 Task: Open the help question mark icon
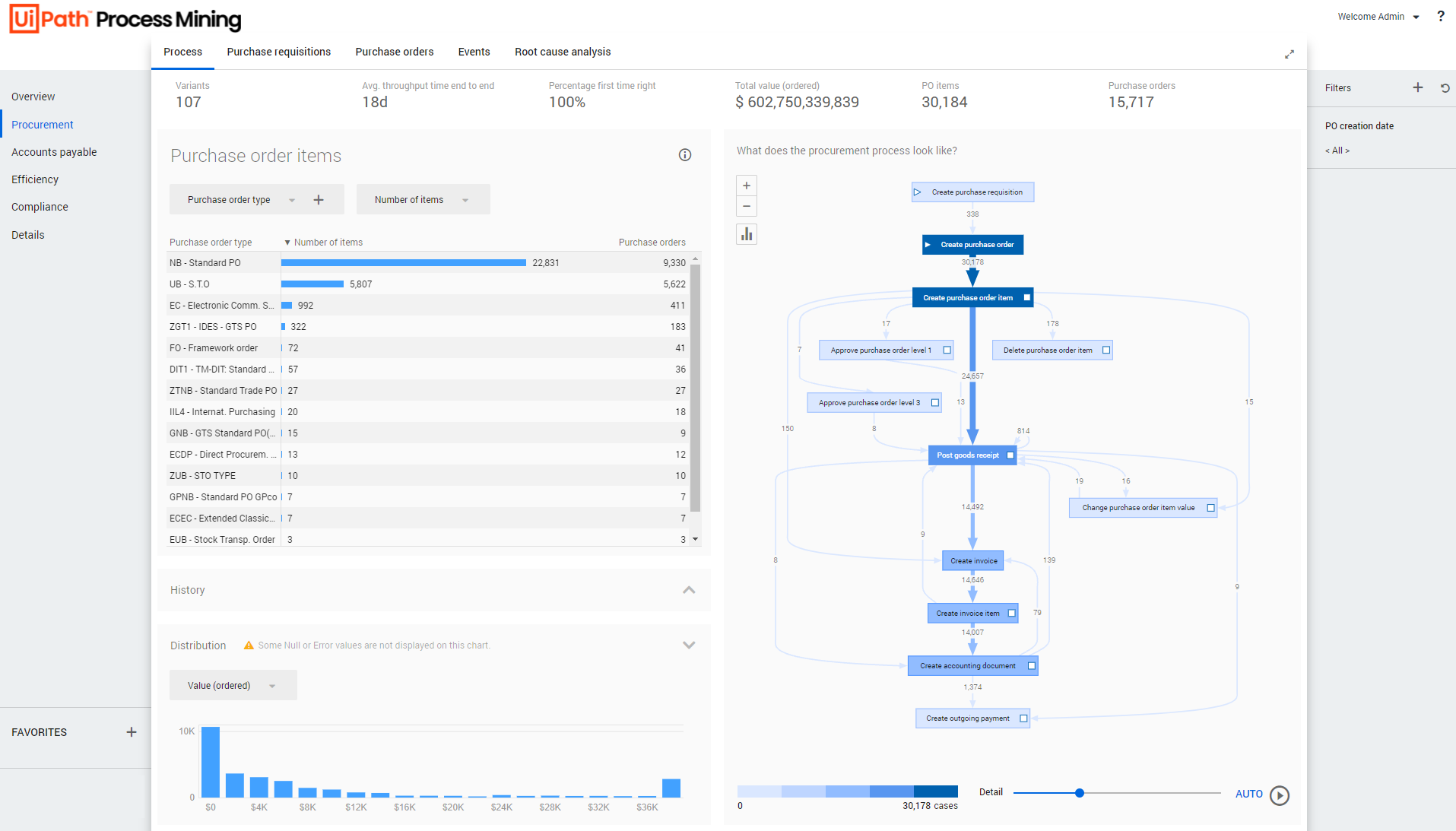(1440, 16)
